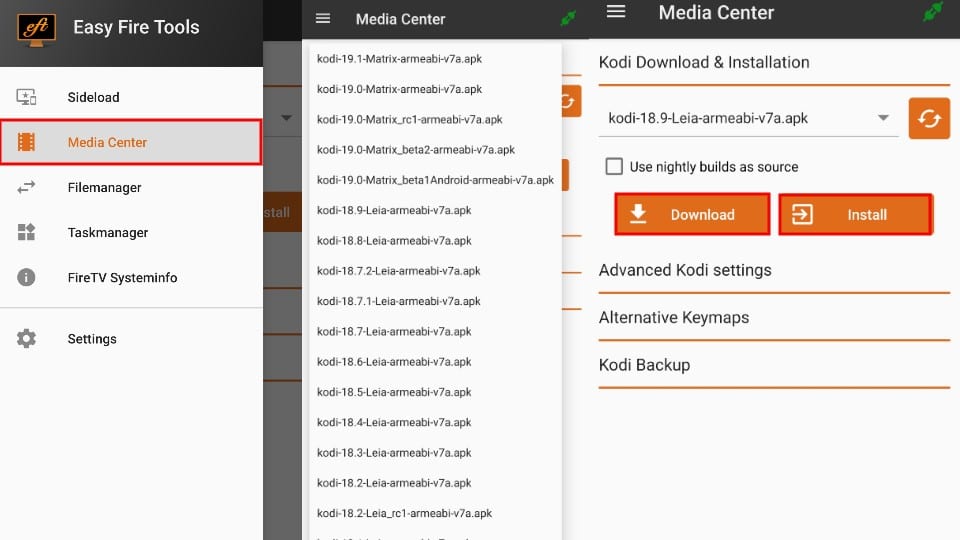Enable Use nightly builds as source
This screenshot has height=540, width=960.
coord(614,167)
